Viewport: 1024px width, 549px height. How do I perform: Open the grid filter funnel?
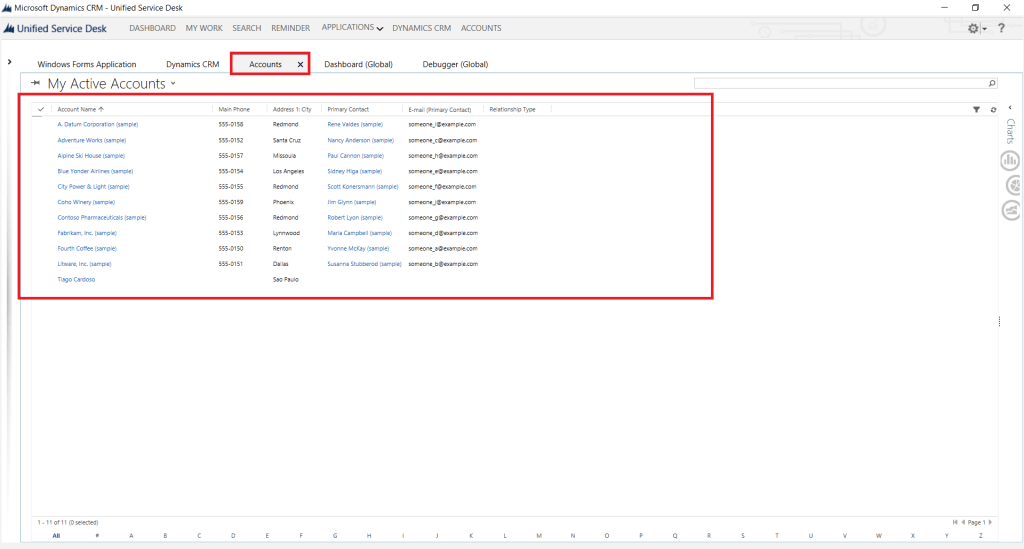pos(976,110)
